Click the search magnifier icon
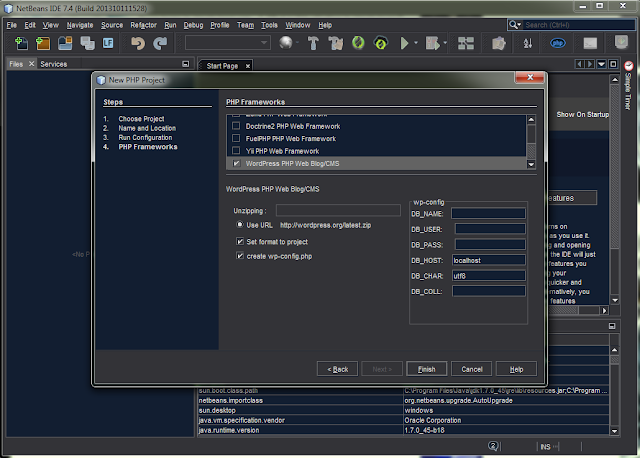This screenshot has height=458, width=640. (x=515, y=25)
